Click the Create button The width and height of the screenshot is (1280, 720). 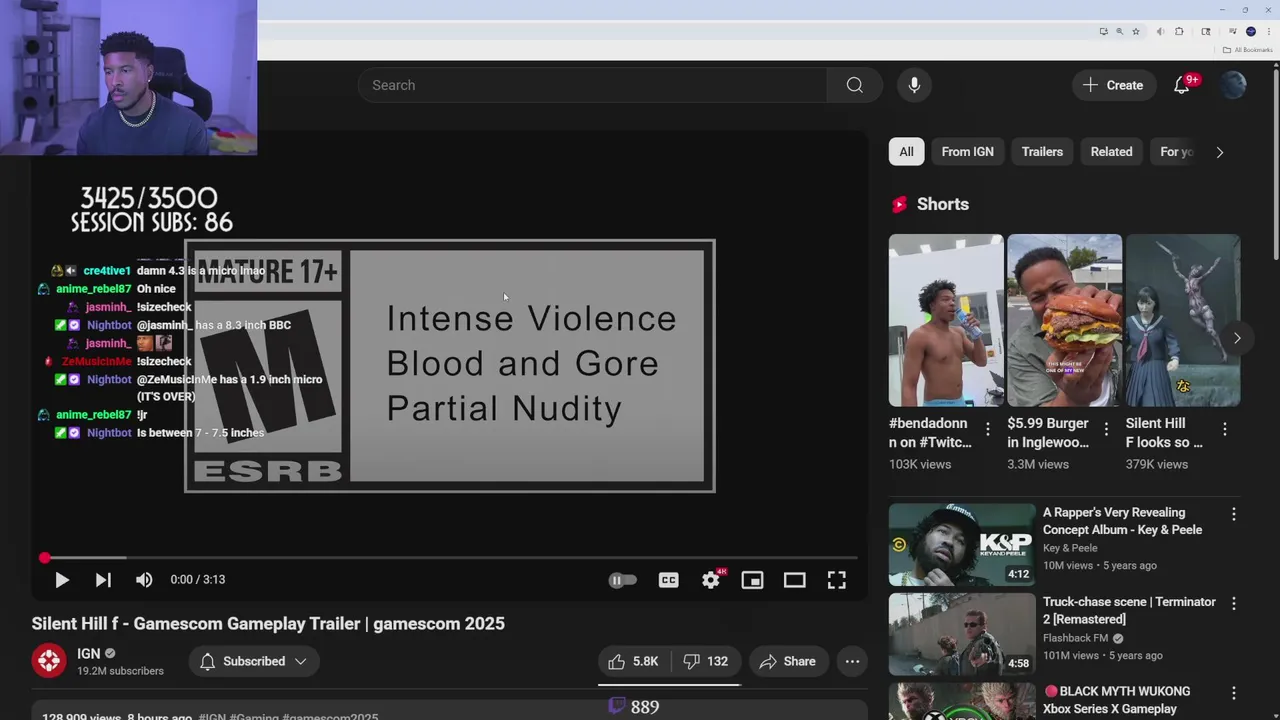[1113, 85]
